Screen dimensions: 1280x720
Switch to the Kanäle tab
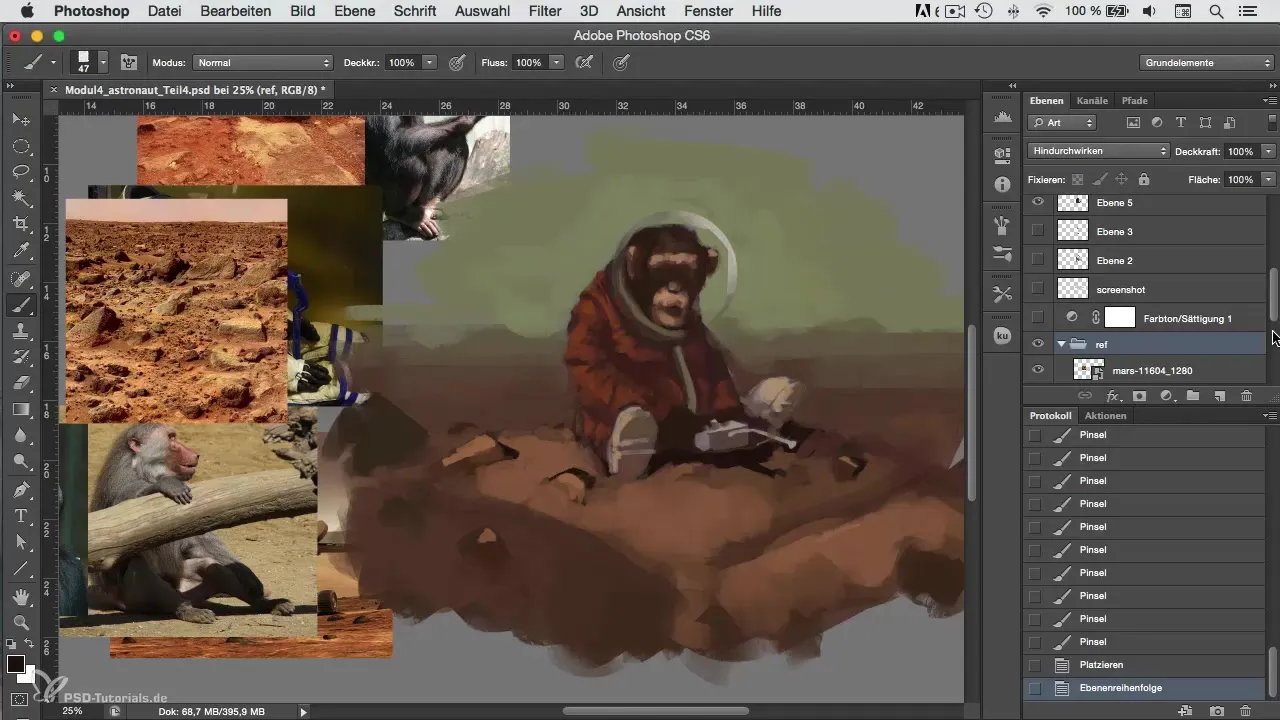(x=1092, y=101)
